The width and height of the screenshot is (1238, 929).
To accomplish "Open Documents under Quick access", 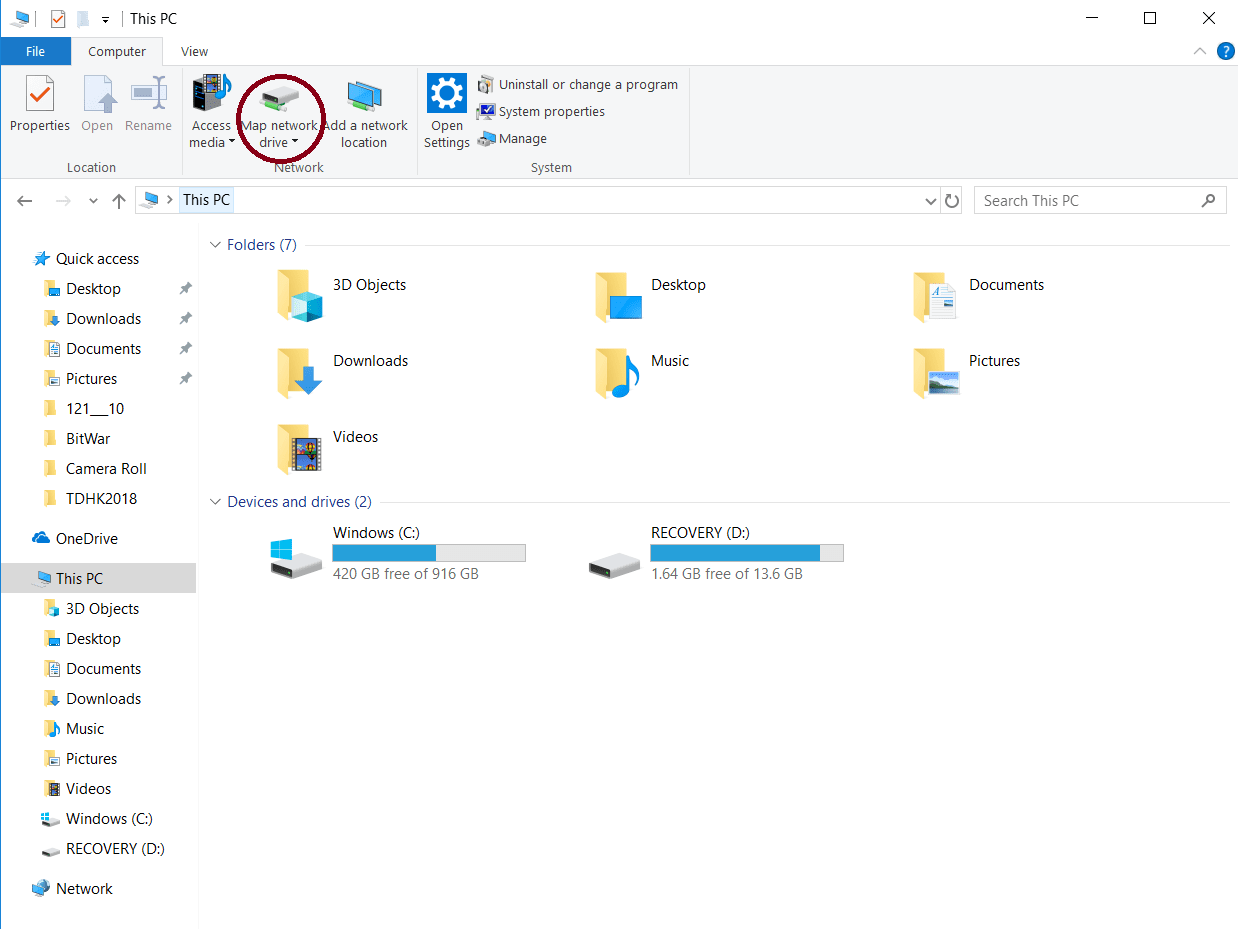I will click(x=103, y=349).
